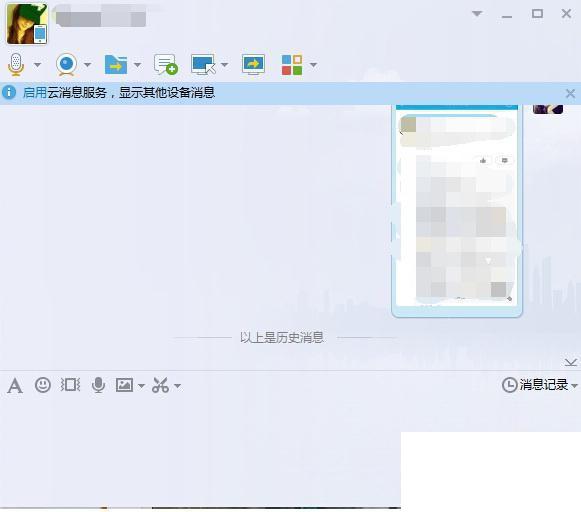Open video call options dropdown arrow
This screenshot has height=512, width=581.
(87, 65)
